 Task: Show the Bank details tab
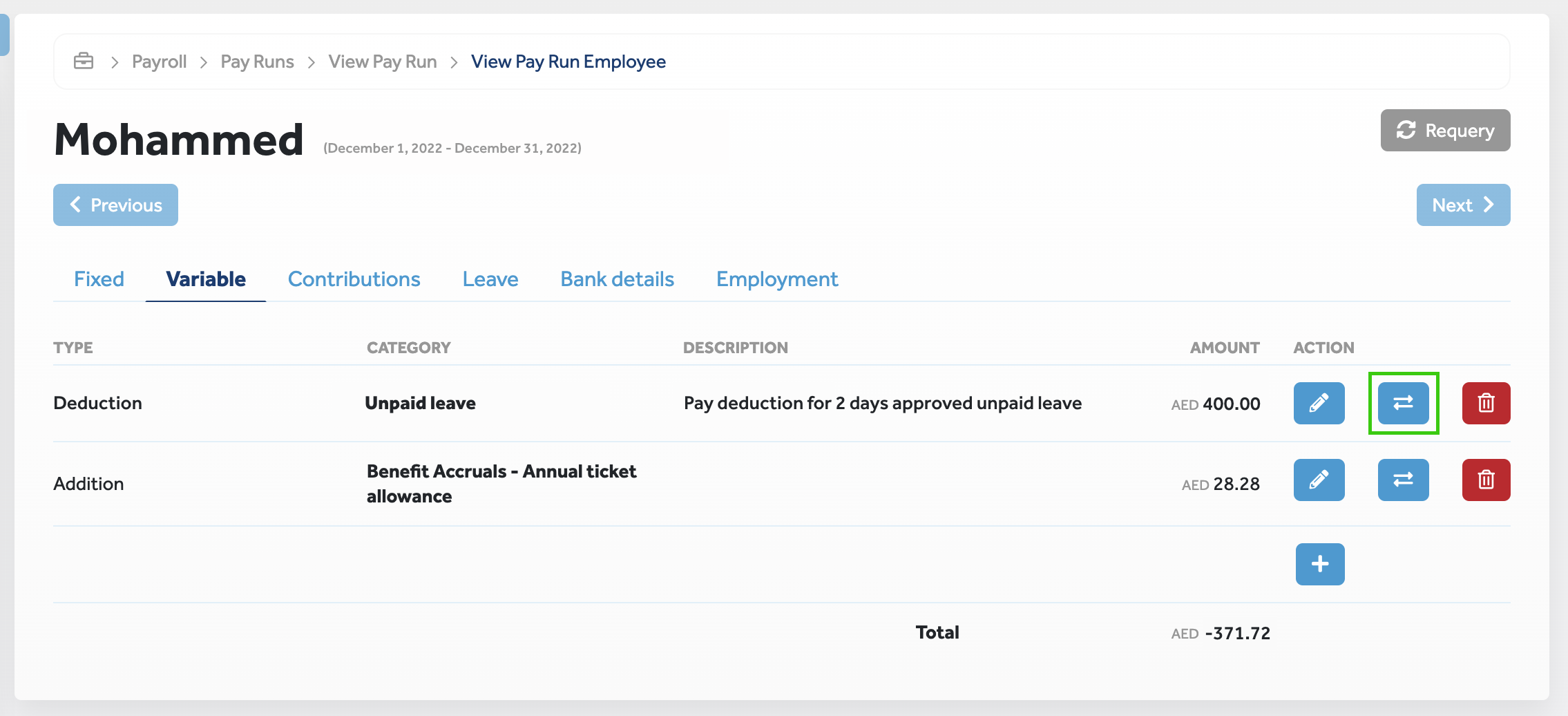(x=617, y=279)
